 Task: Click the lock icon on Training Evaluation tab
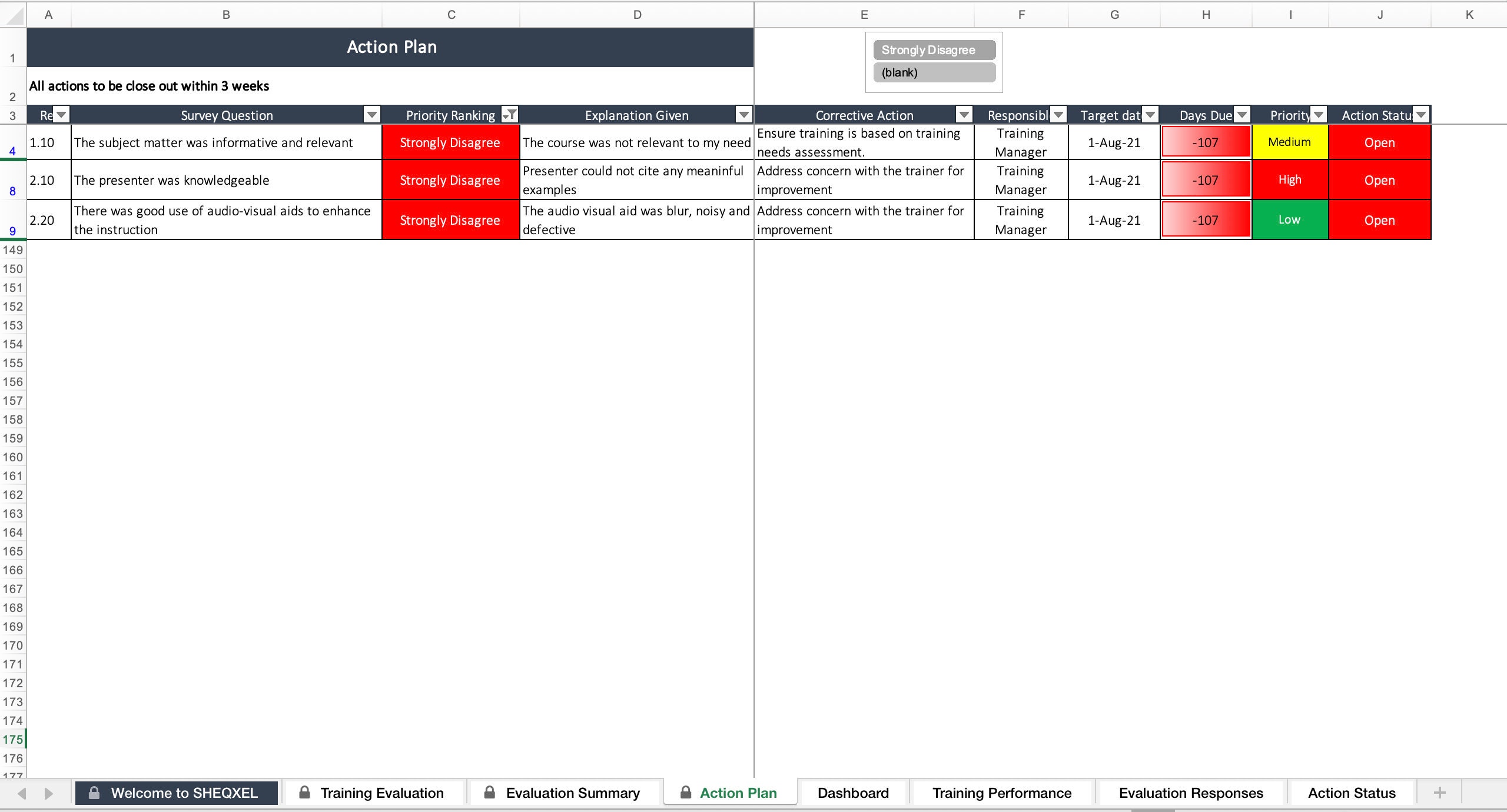click(x=305, y=793)
